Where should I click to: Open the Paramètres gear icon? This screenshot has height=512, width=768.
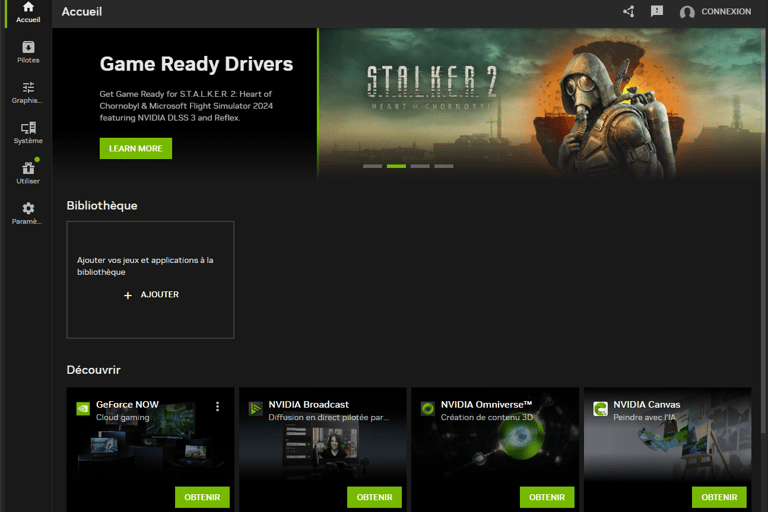pos(28,213)
